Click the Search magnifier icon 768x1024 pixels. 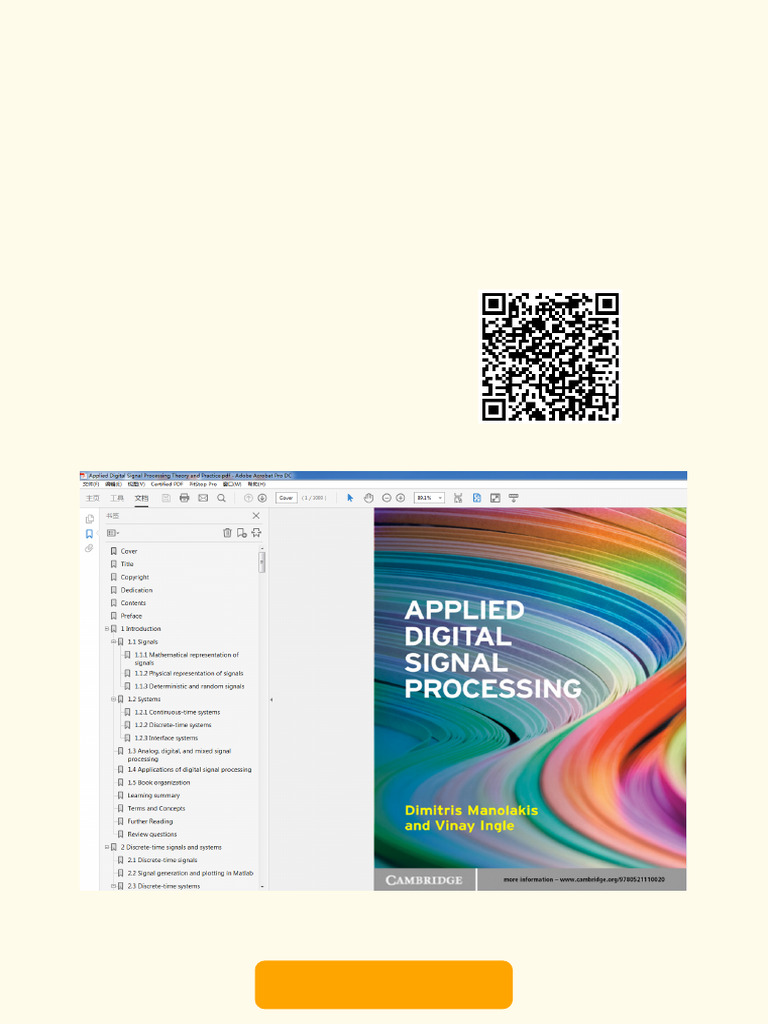(x=221, y=498)
